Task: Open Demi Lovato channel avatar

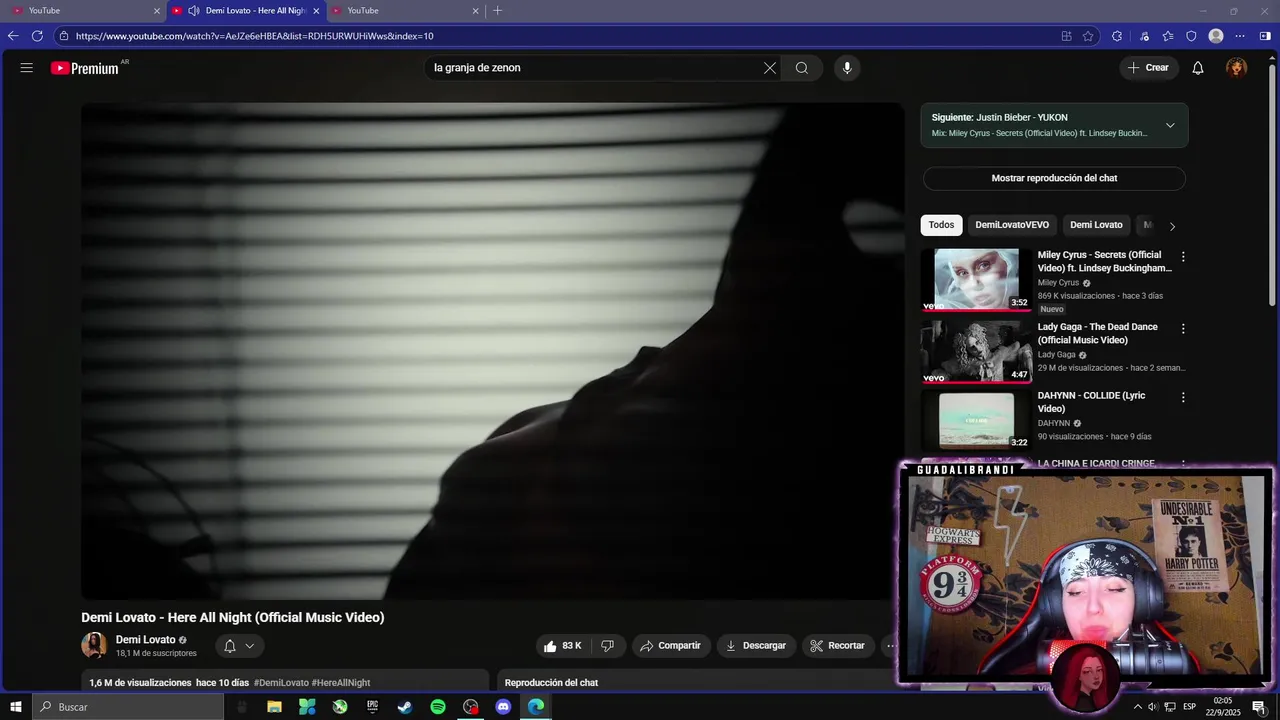Action: coord(94,646)
